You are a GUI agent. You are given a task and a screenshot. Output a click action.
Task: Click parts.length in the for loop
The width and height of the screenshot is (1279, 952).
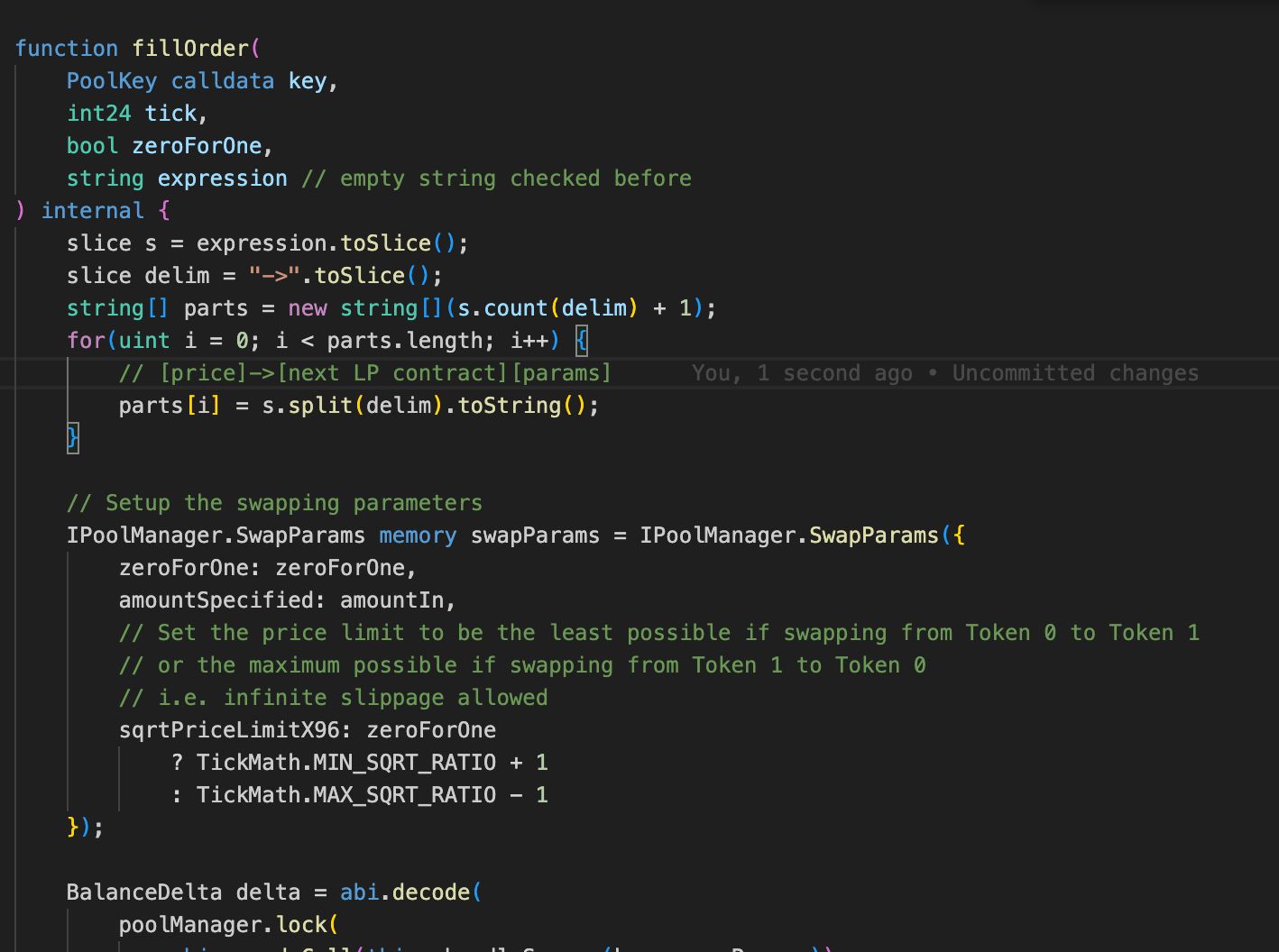(405, 340)
